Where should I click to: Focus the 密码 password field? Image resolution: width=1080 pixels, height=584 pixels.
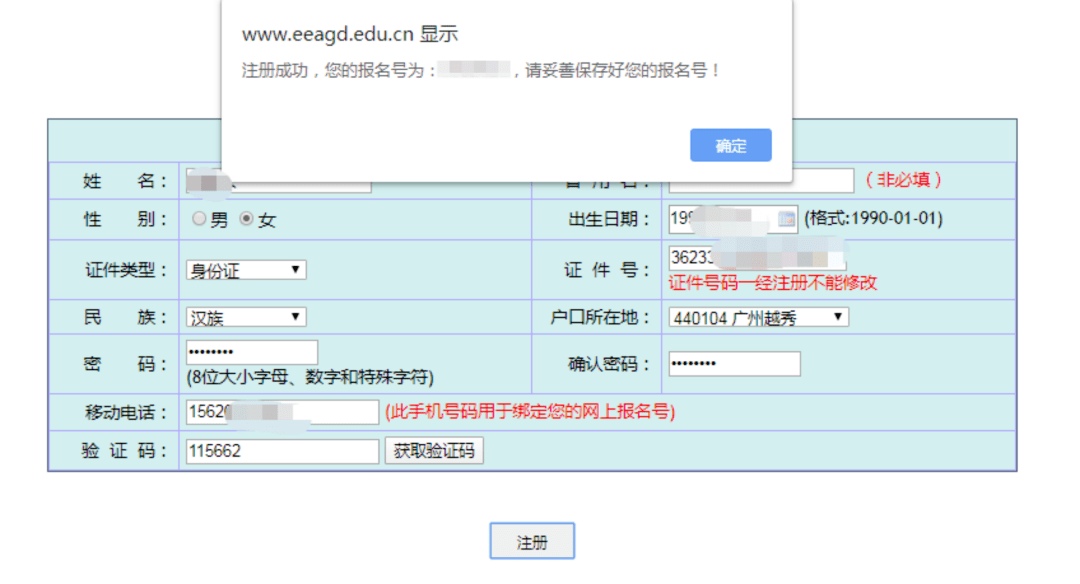252,353
